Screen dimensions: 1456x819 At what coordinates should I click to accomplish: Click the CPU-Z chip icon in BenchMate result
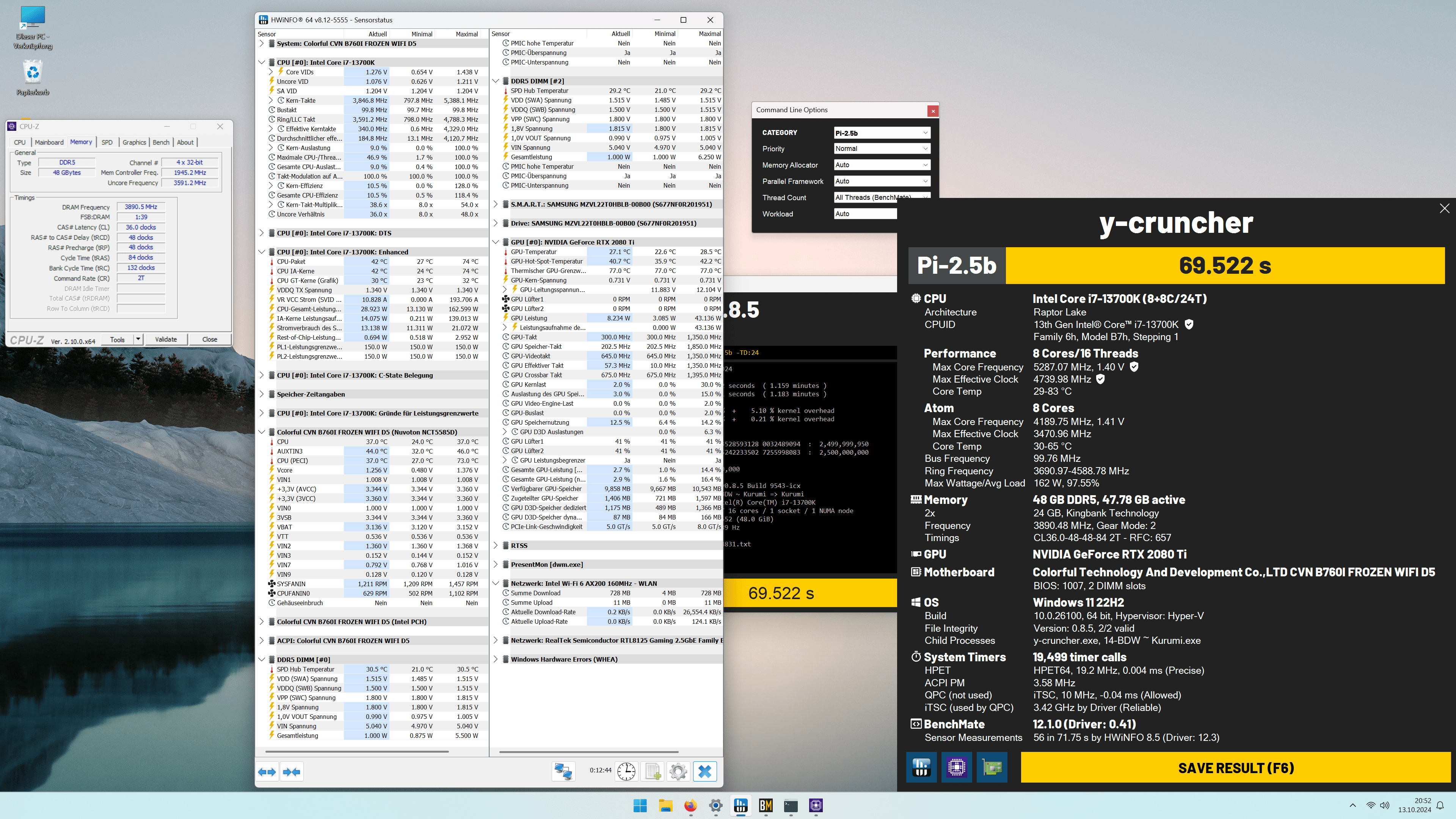point(956,767)
